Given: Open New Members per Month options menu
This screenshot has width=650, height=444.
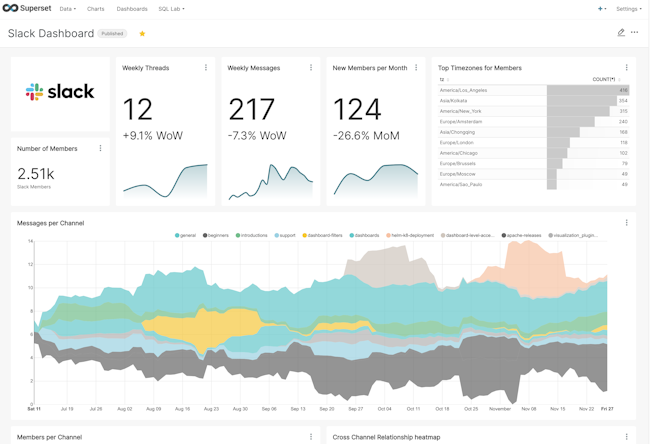Looking at the screenshot, I should click(416, 68).
